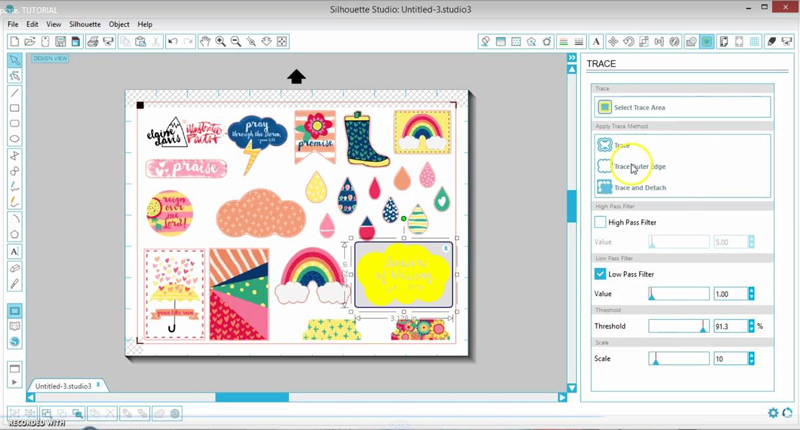Viewport: 800px width, 430px height.
Task: Collapse the Trace side panel chevrons
Action: click(x=572, y=58)
